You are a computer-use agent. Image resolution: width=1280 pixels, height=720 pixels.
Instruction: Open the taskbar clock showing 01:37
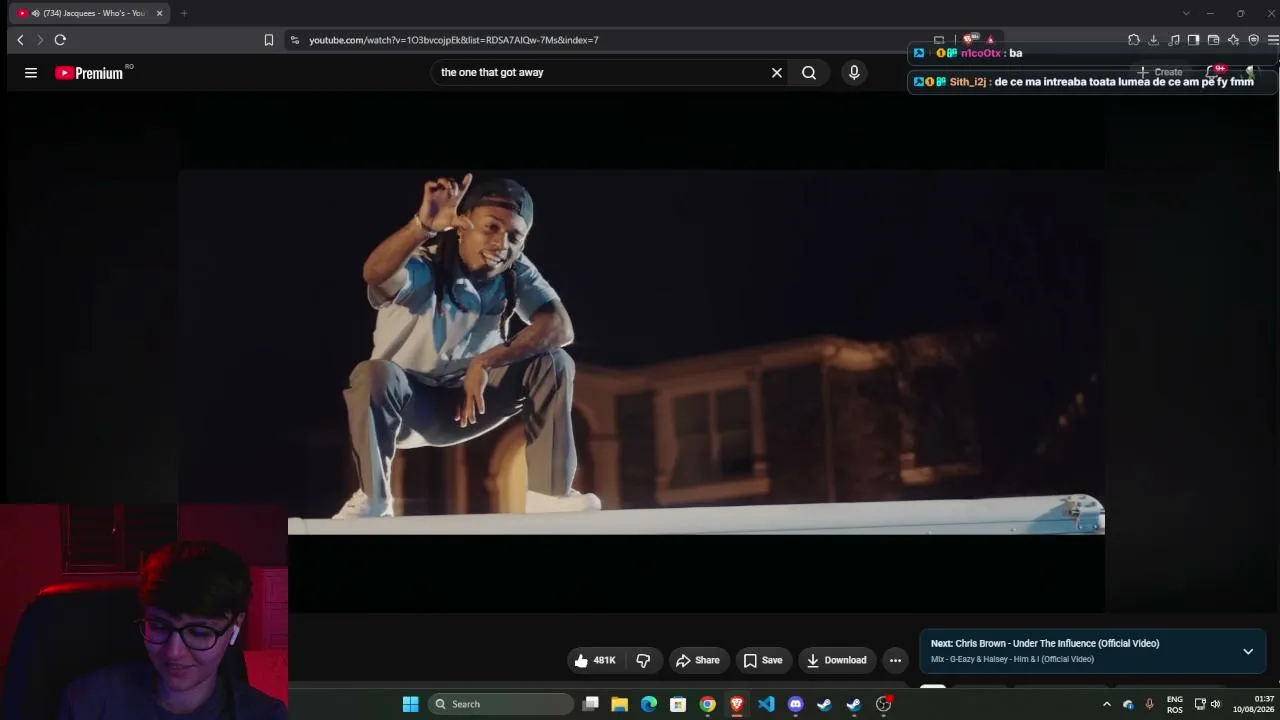click(x=1254, y=704)
